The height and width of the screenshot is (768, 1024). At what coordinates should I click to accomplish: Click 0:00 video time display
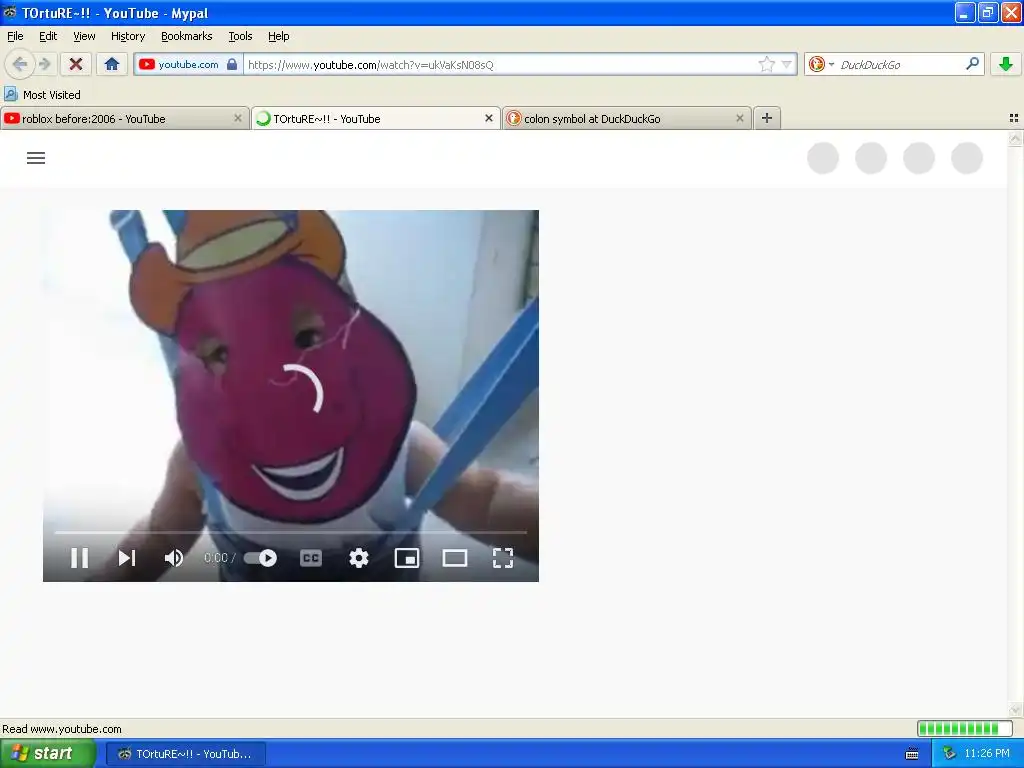pyautogui.click(x=216, y=558)
